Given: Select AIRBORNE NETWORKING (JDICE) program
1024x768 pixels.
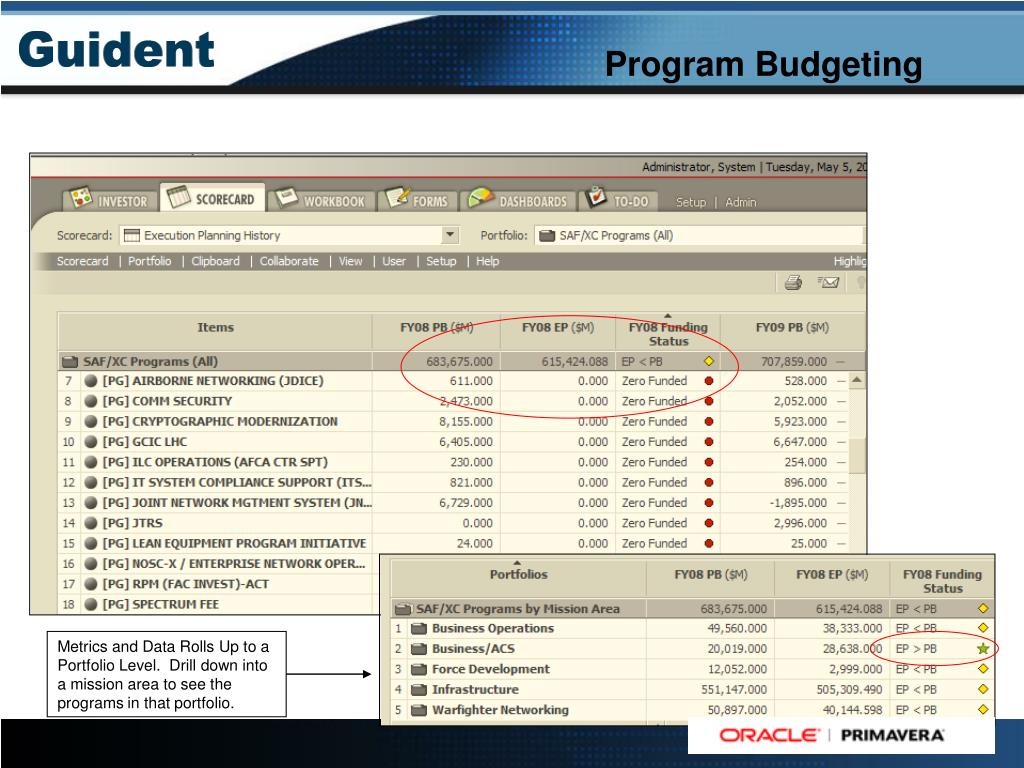Looking at the screenshot, I should 213,381.
